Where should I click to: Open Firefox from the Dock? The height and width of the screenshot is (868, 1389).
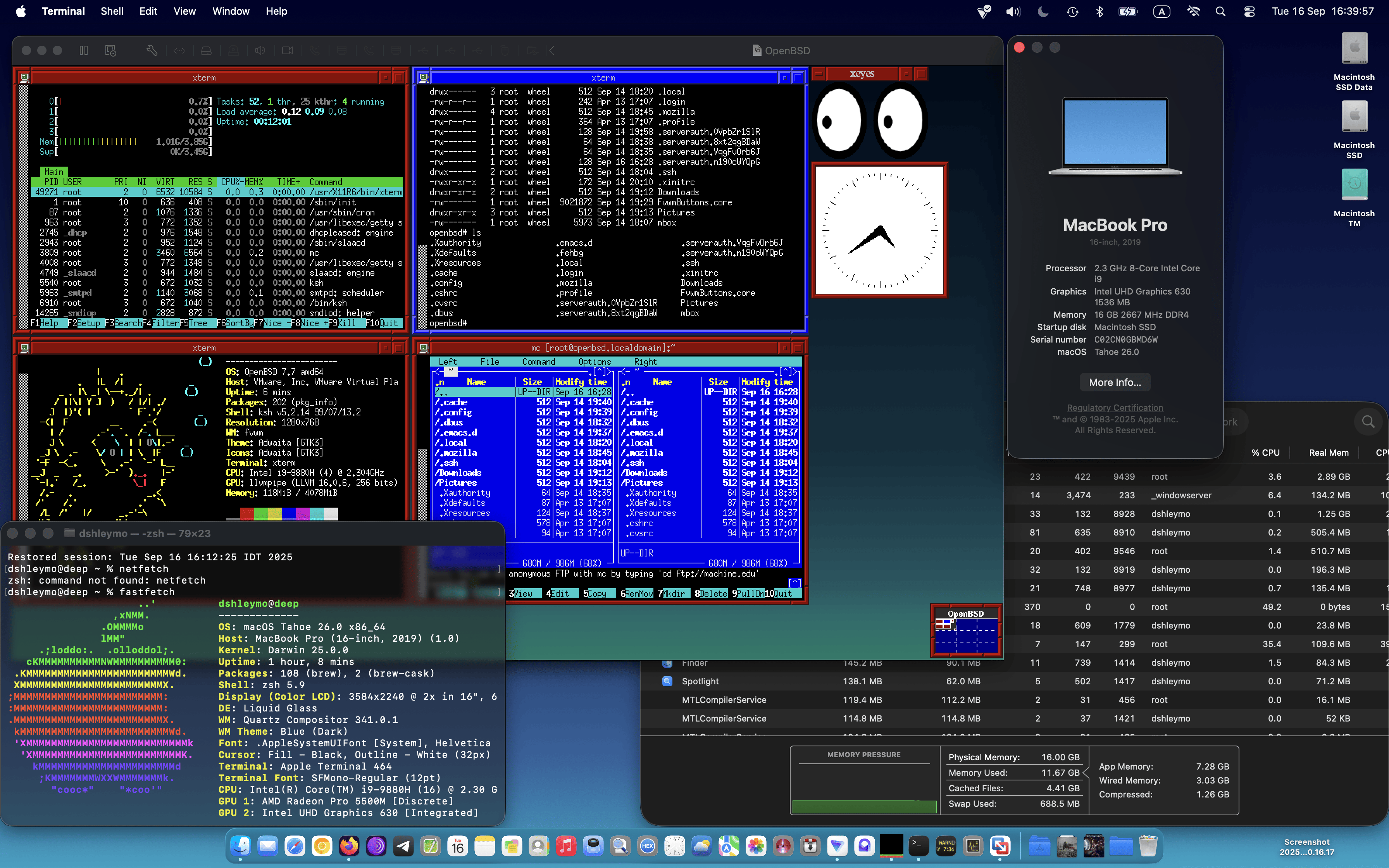pyautogui.click(x=349, y=846)
